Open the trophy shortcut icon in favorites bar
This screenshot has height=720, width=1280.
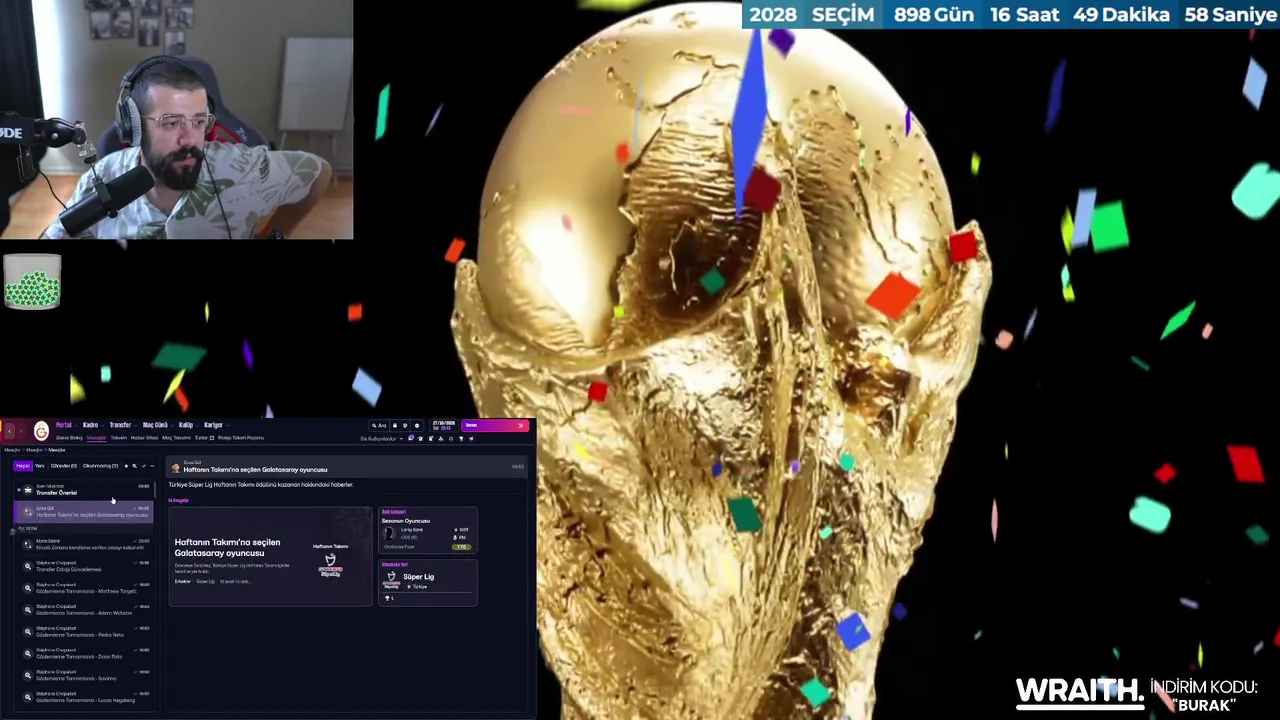coord(461,439)
